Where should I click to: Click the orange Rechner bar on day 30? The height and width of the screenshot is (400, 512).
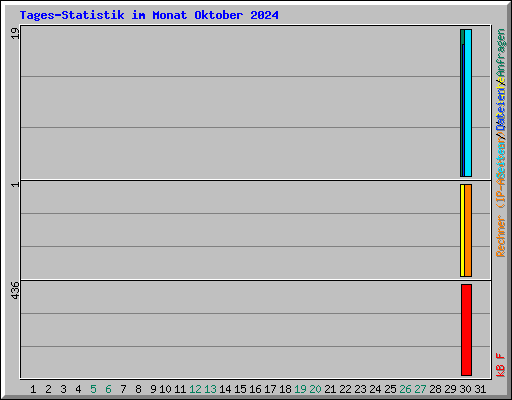468,230
